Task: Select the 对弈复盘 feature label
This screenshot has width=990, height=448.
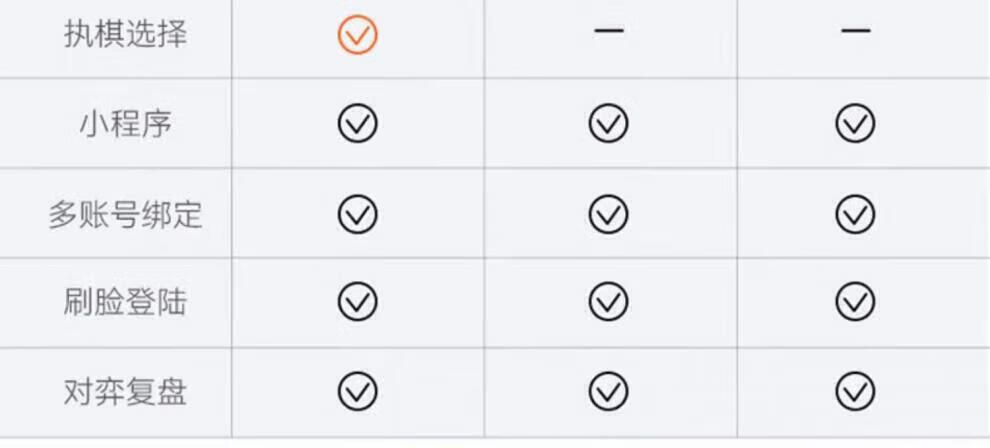Action: (125, 392)
